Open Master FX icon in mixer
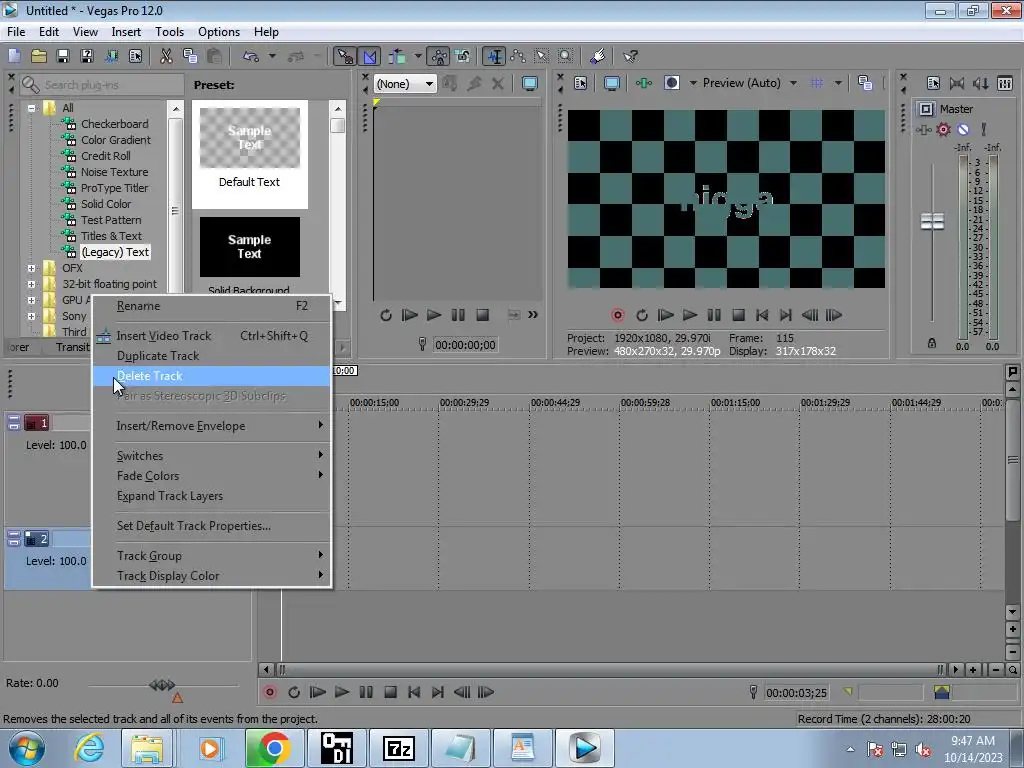Image resolution: width=1024 pixels, height=768 pixels. pos(923,129)
